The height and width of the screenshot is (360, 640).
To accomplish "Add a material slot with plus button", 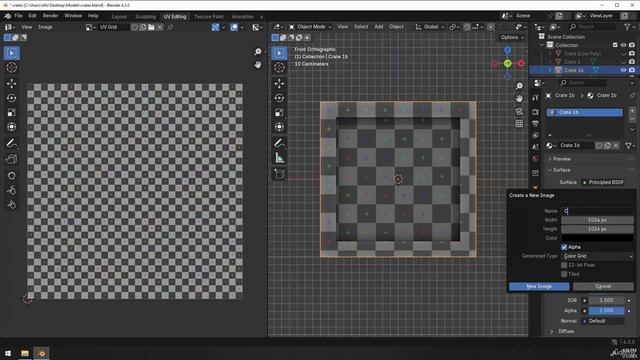I will pyautogui.click(x=632, y=111).
